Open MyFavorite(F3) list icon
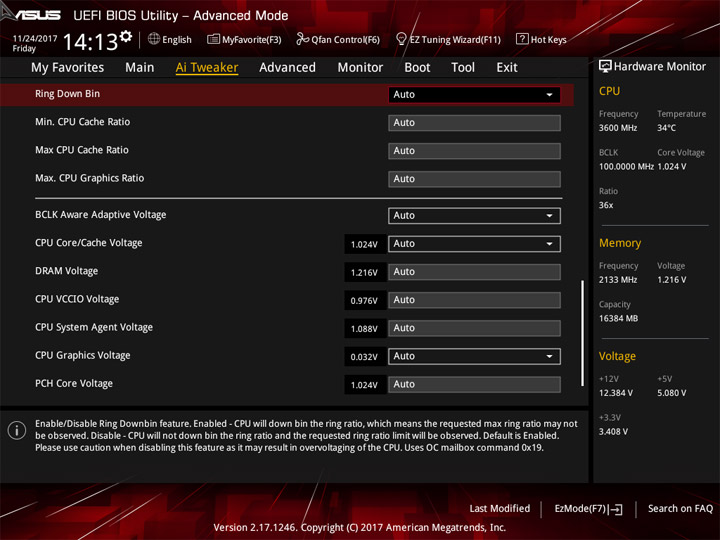Screen dimensions: 720x540 [x=213, y=39]
